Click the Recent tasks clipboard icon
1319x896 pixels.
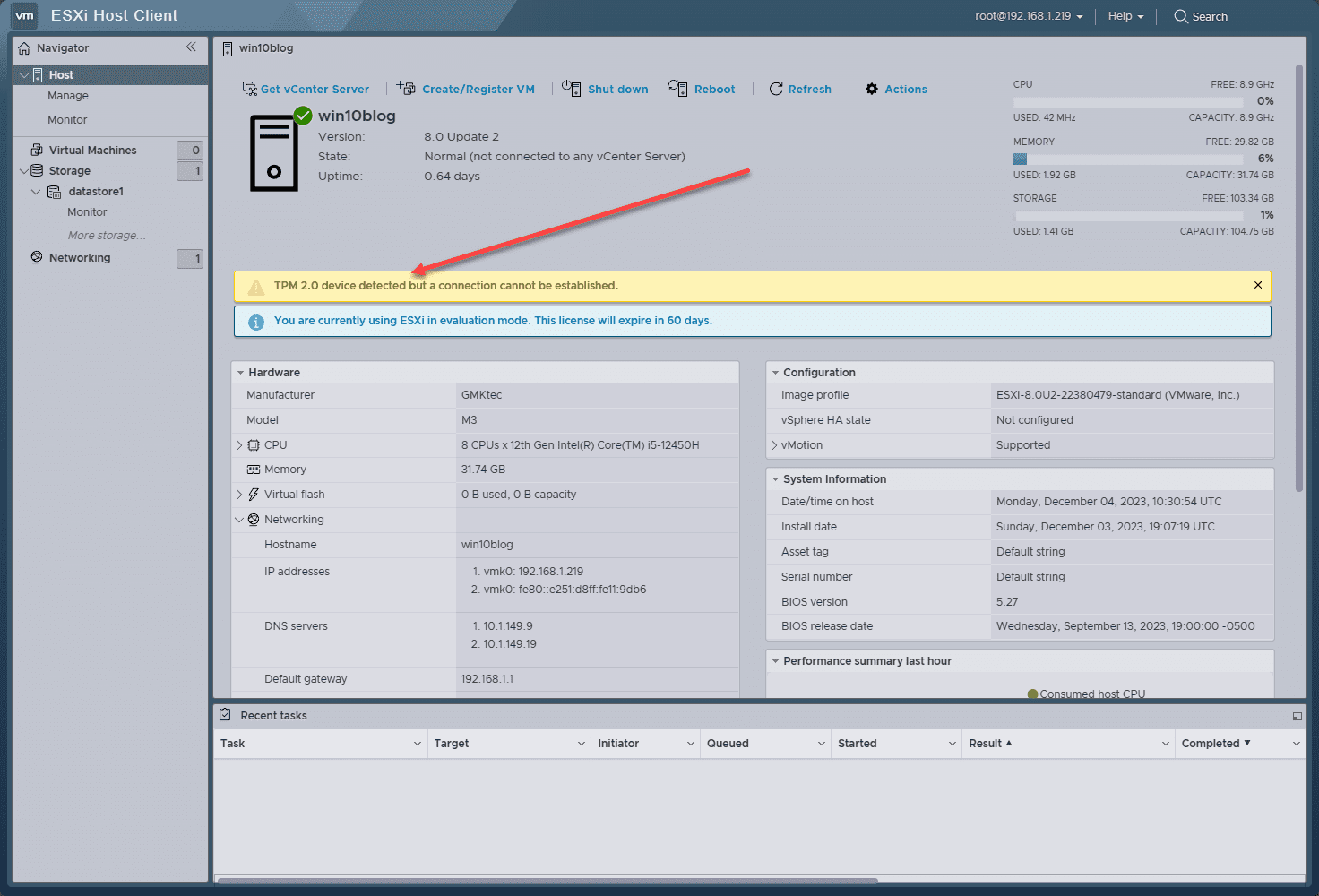[x=226, y=714]
